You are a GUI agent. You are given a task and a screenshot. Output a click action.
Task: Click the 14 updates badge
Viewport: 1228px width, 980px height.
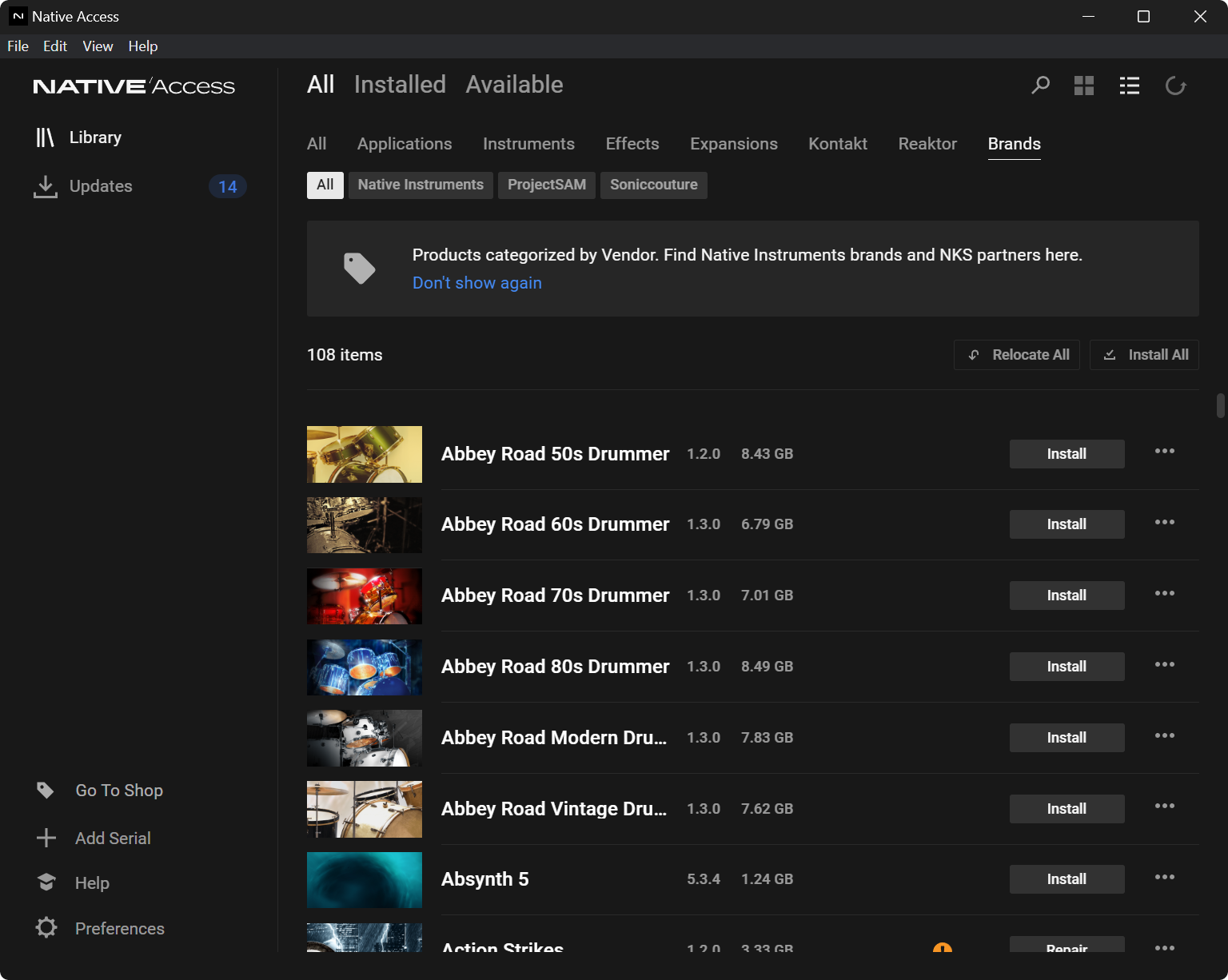coord(228,186)
